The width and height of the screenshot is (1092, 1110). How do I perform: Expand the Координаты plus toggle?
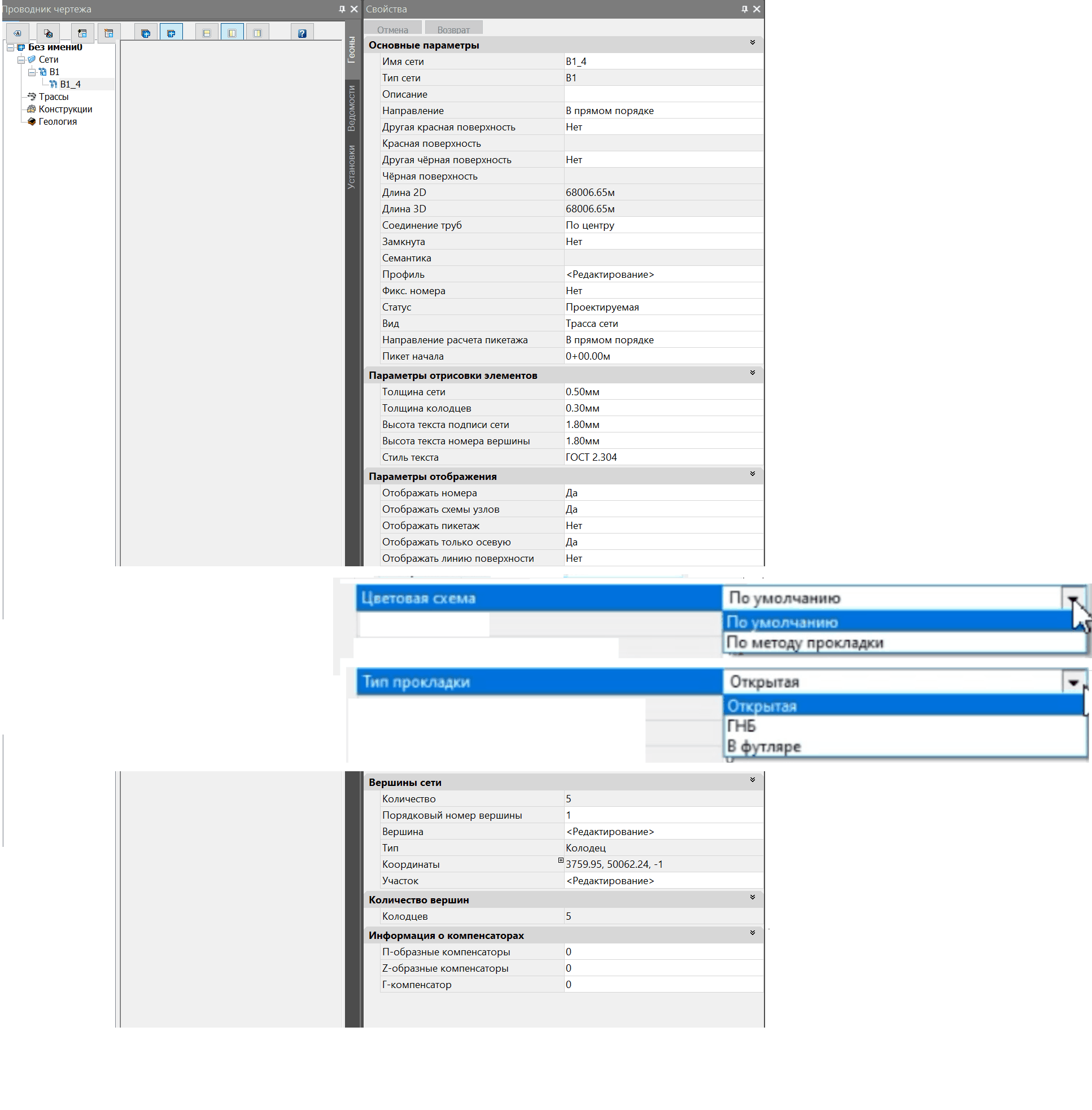tap(560, 860)
